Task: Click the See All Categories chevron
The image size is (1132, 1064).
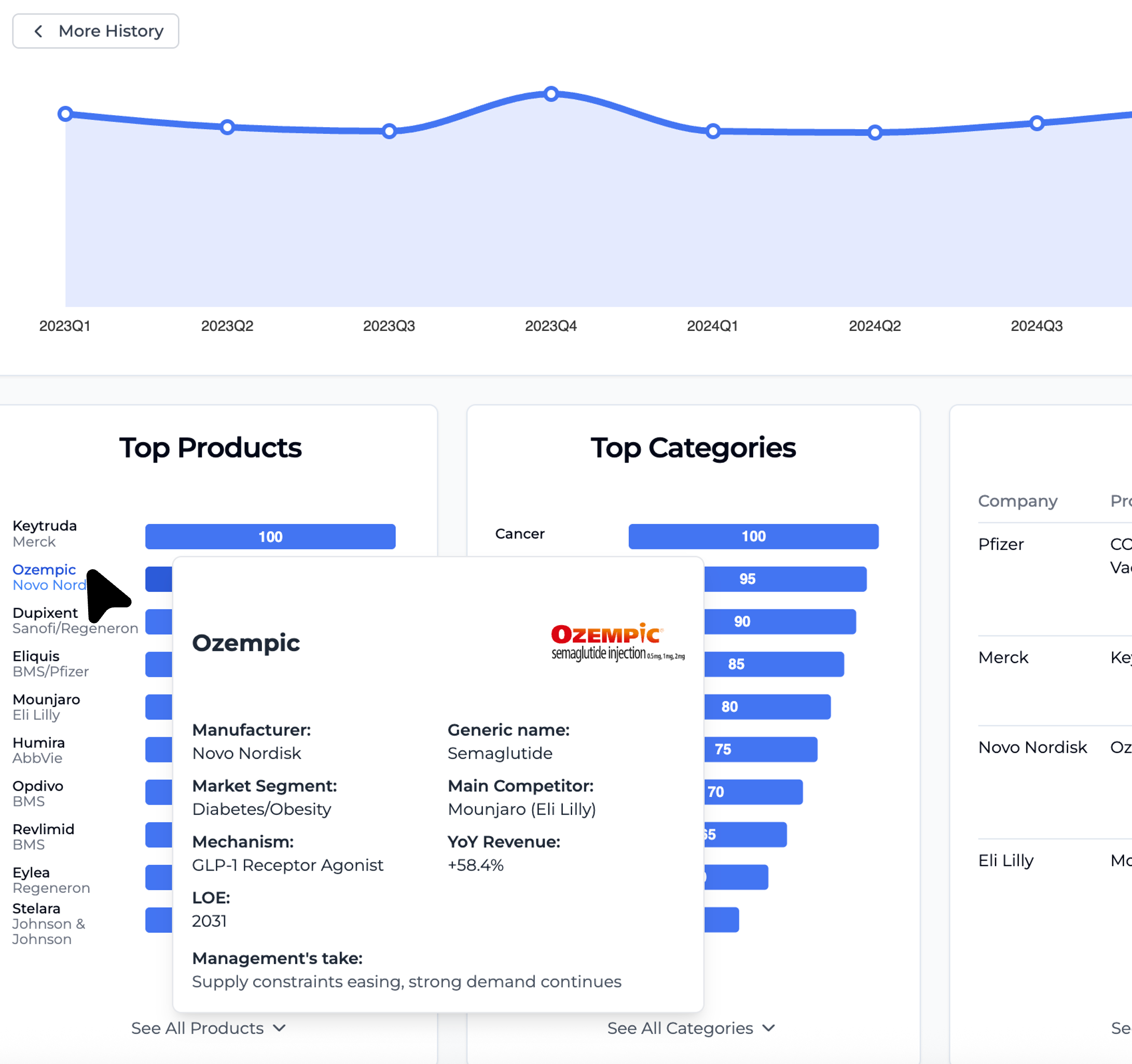Action: click(x=769, y=1028)
